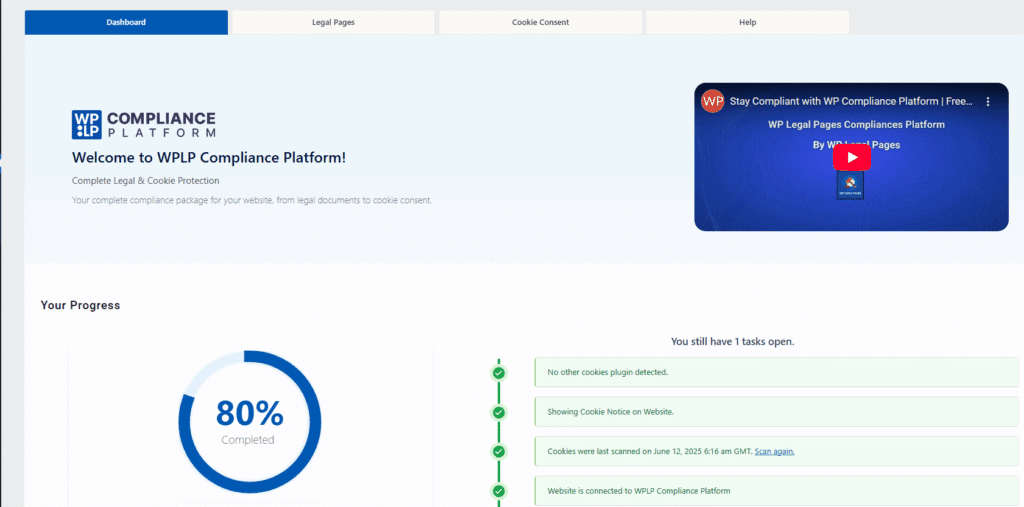1024x507 pixels.
Task: Switch to the Dashboard tab
Action: [126, 22]
